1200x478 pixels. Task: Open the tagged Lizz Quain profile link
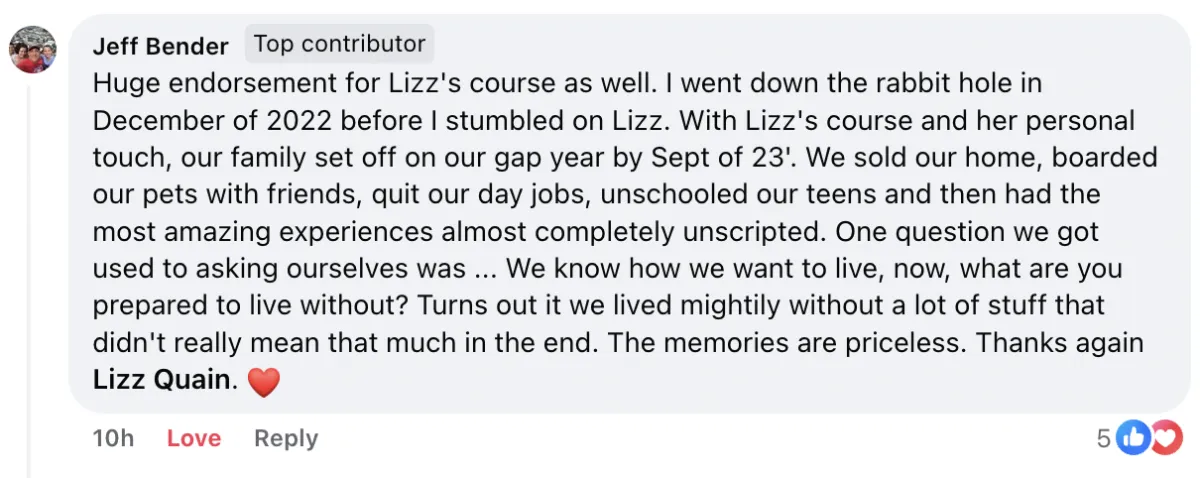pos(161,380)
